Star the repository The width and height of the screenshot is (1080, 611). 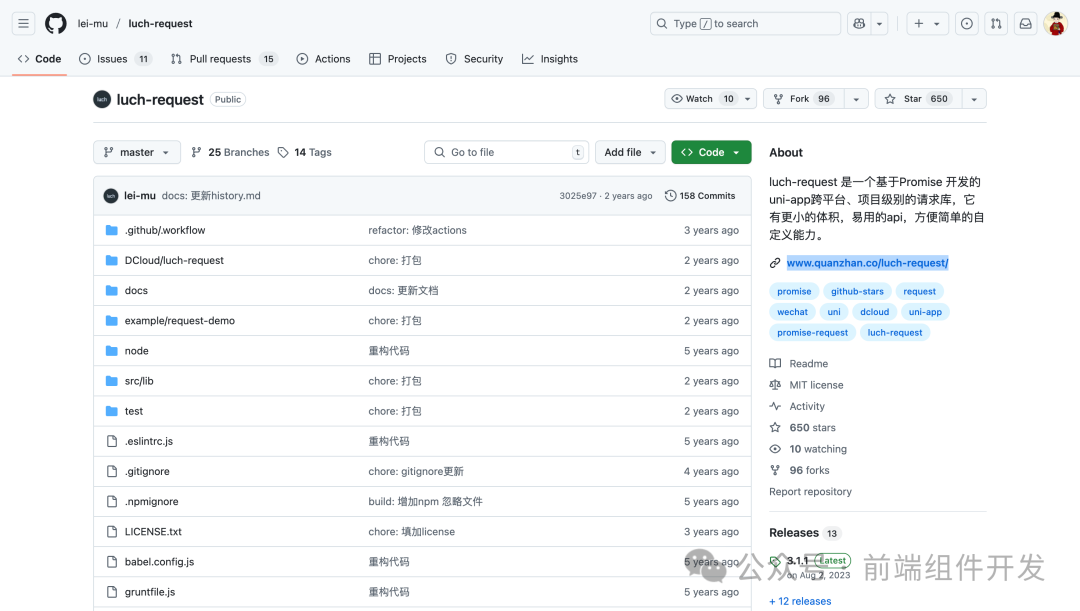(x=918, y=99)
